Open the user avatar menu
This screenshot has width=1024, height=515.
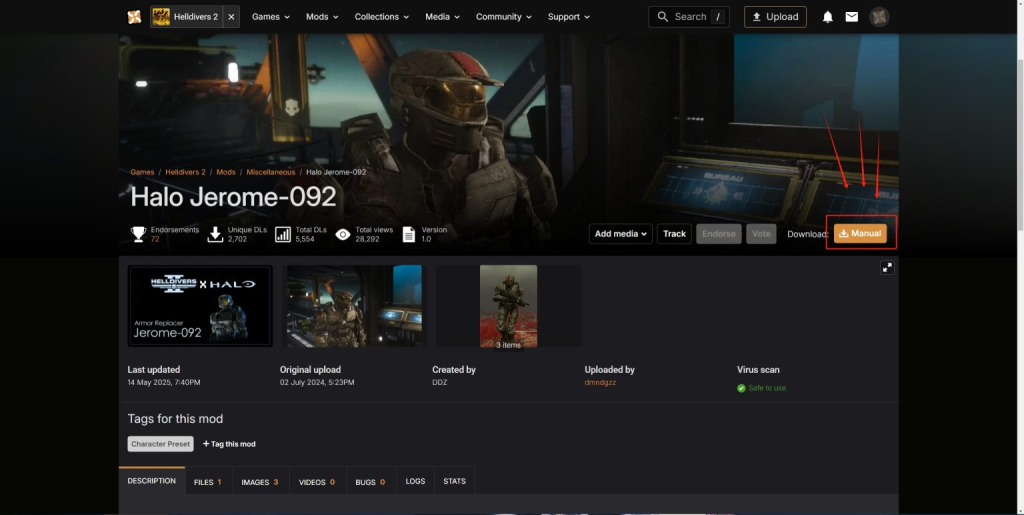coord(879,17)
